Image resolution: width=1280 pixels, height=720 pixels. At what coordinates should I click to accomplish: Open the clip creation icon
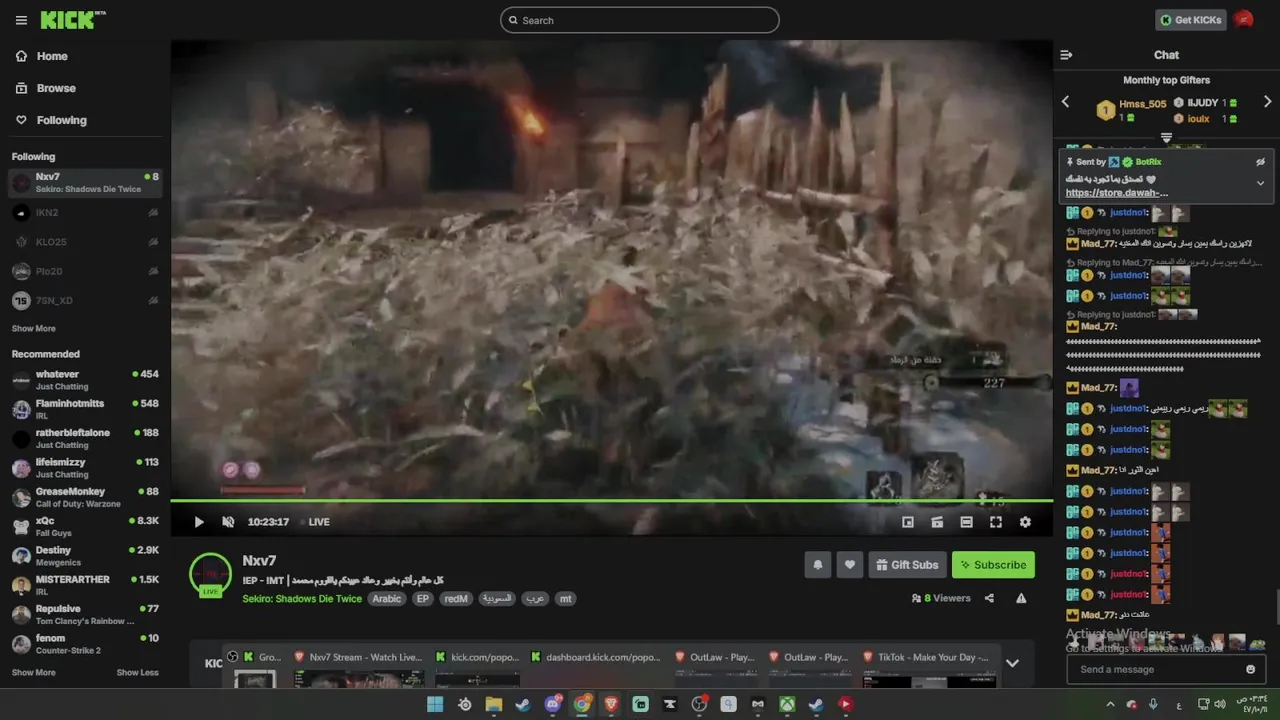pos(937,522)
